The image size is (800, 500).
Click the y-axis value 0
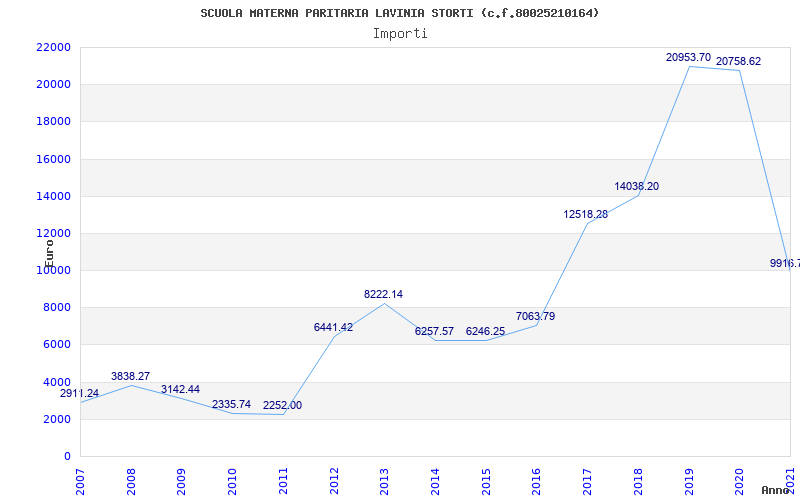(67, 457)
